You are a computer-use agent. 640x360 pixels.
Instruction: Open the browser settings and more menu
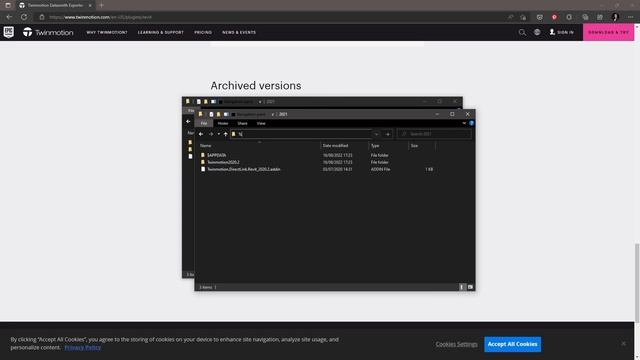coord(631,17)
